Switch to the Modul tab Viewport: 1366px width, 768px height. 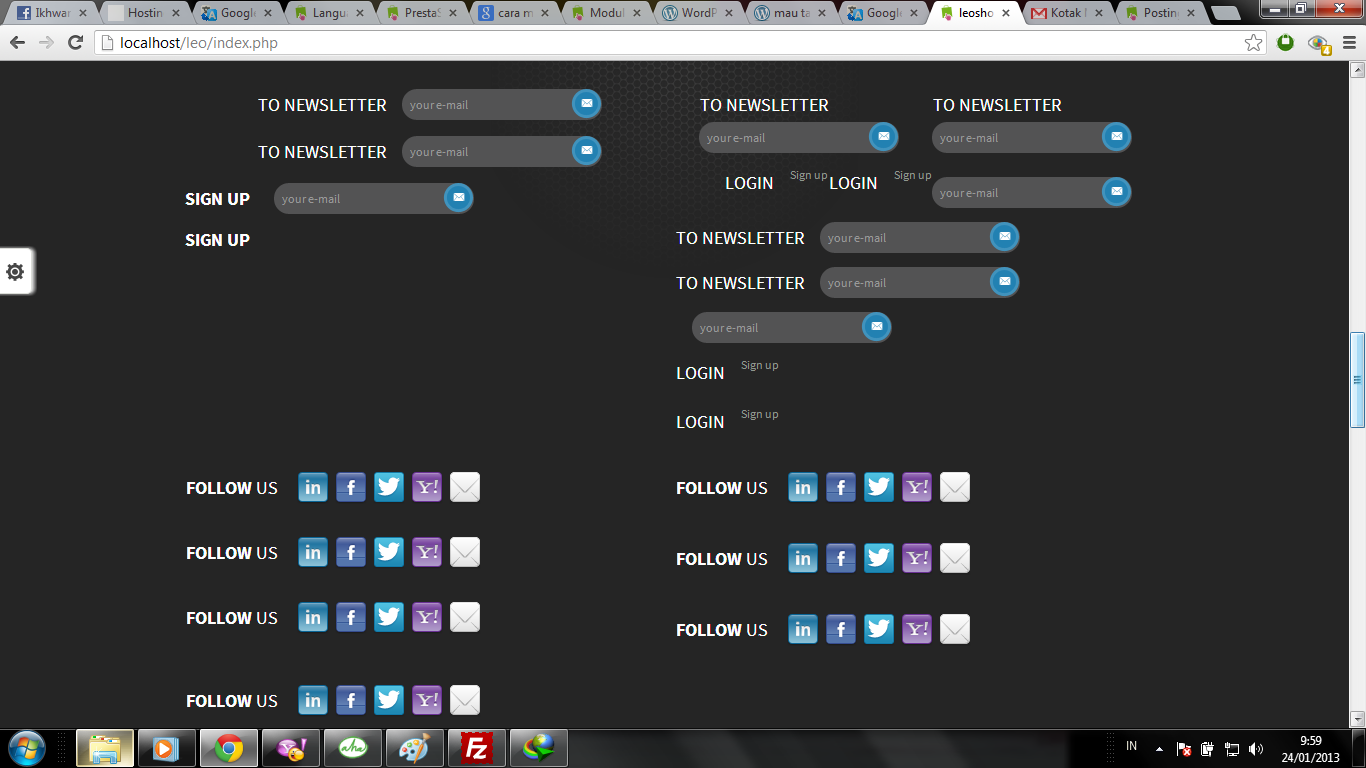click(x=607, y=13)
